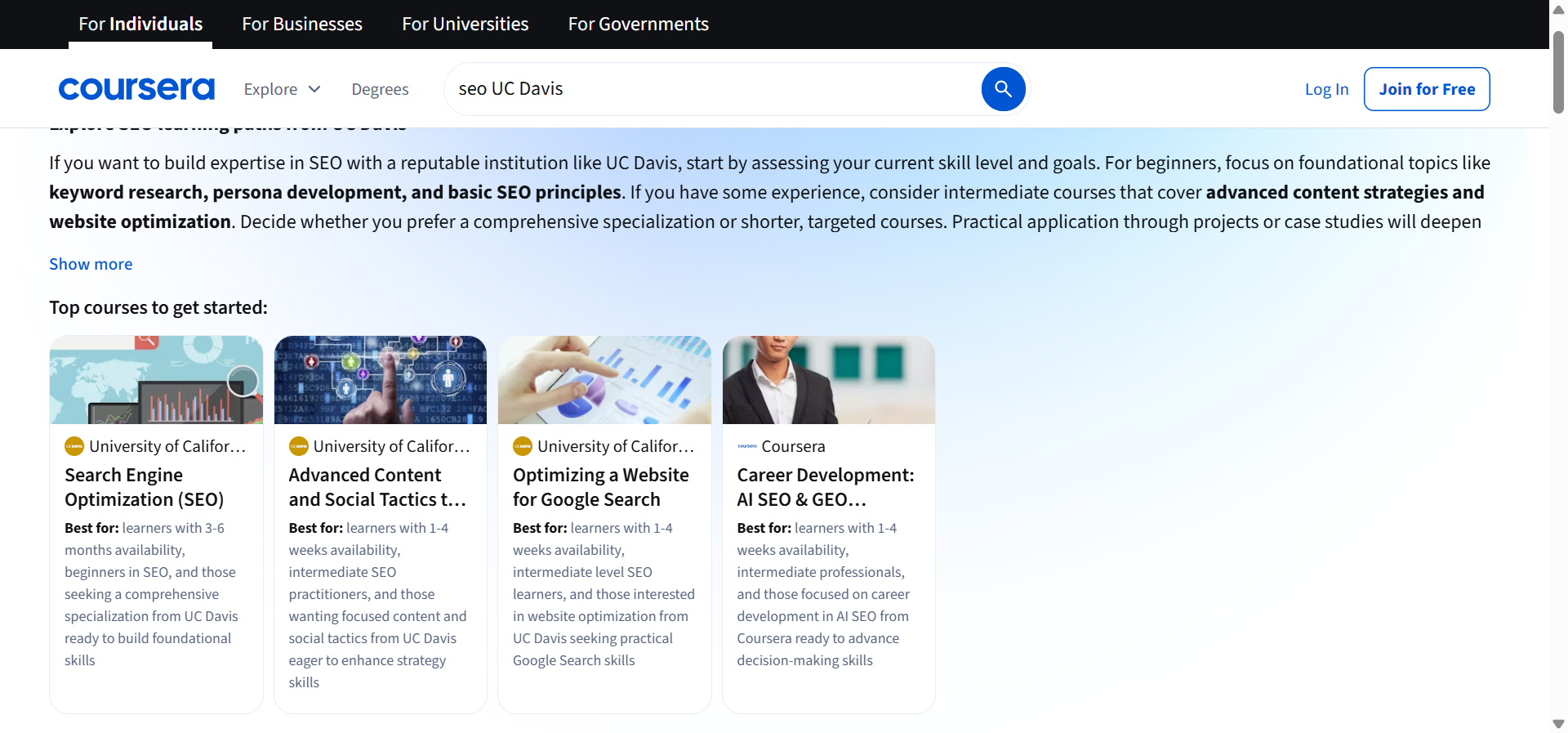The width and height of the screenshot is (1568, 733).
Task: Click the Log In link
Action: [1326, 88]
